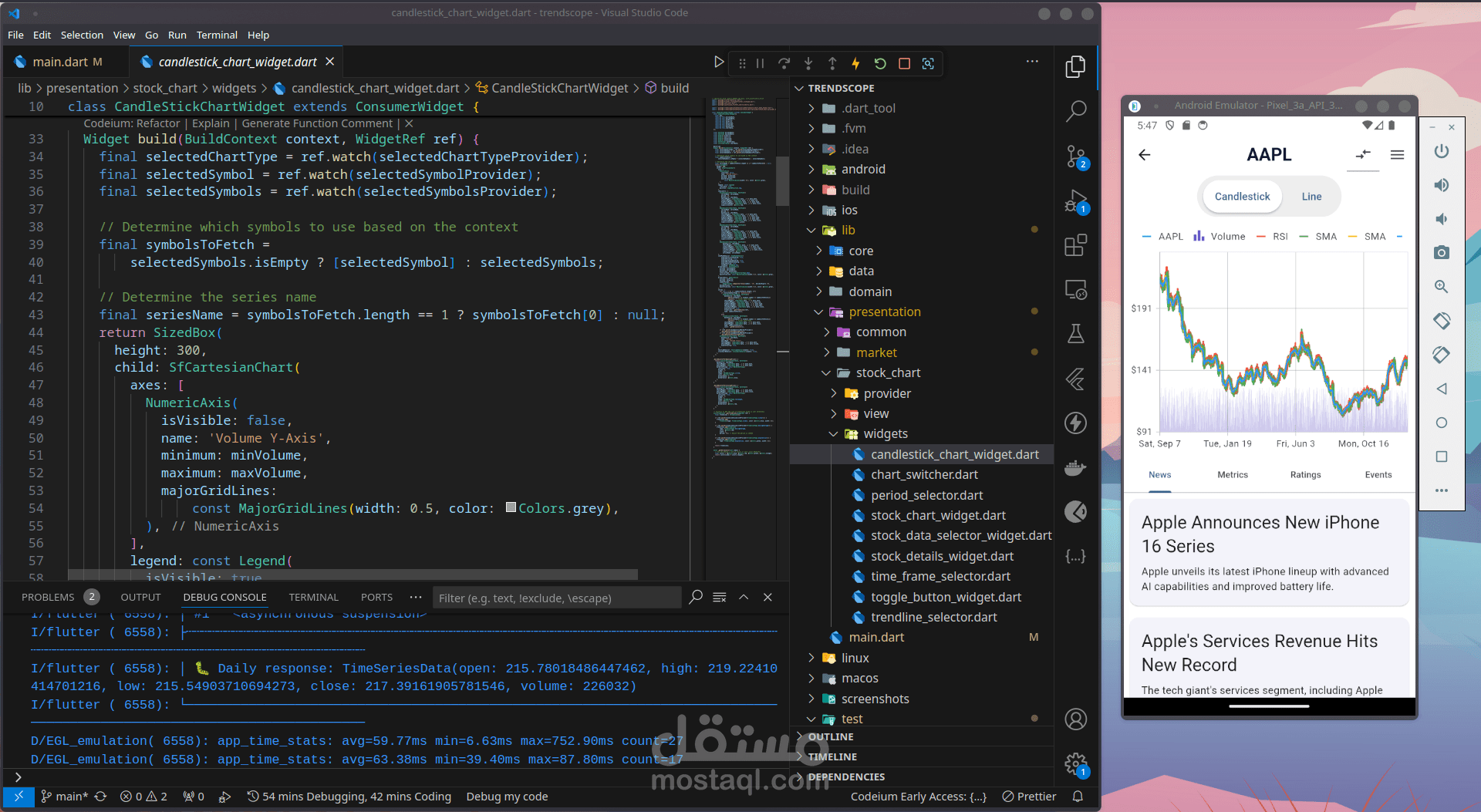Open the Docker whale view

[x=1075, y=467]
